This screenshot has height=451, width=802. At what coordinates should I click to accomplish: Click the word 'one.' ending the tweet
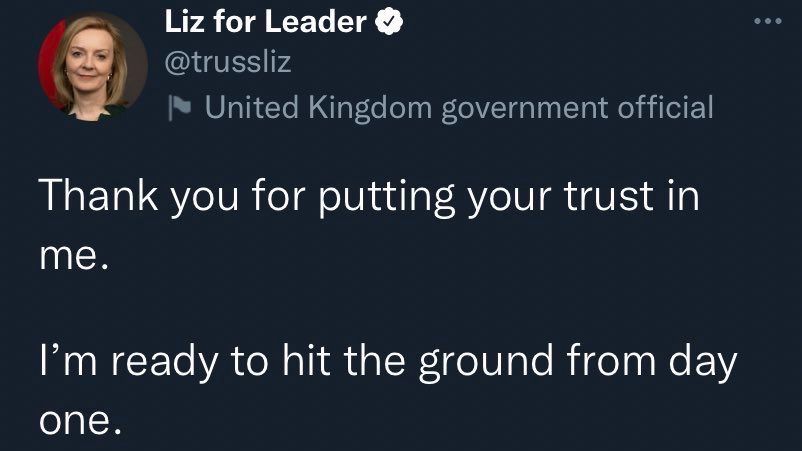(x=80, y=421)
